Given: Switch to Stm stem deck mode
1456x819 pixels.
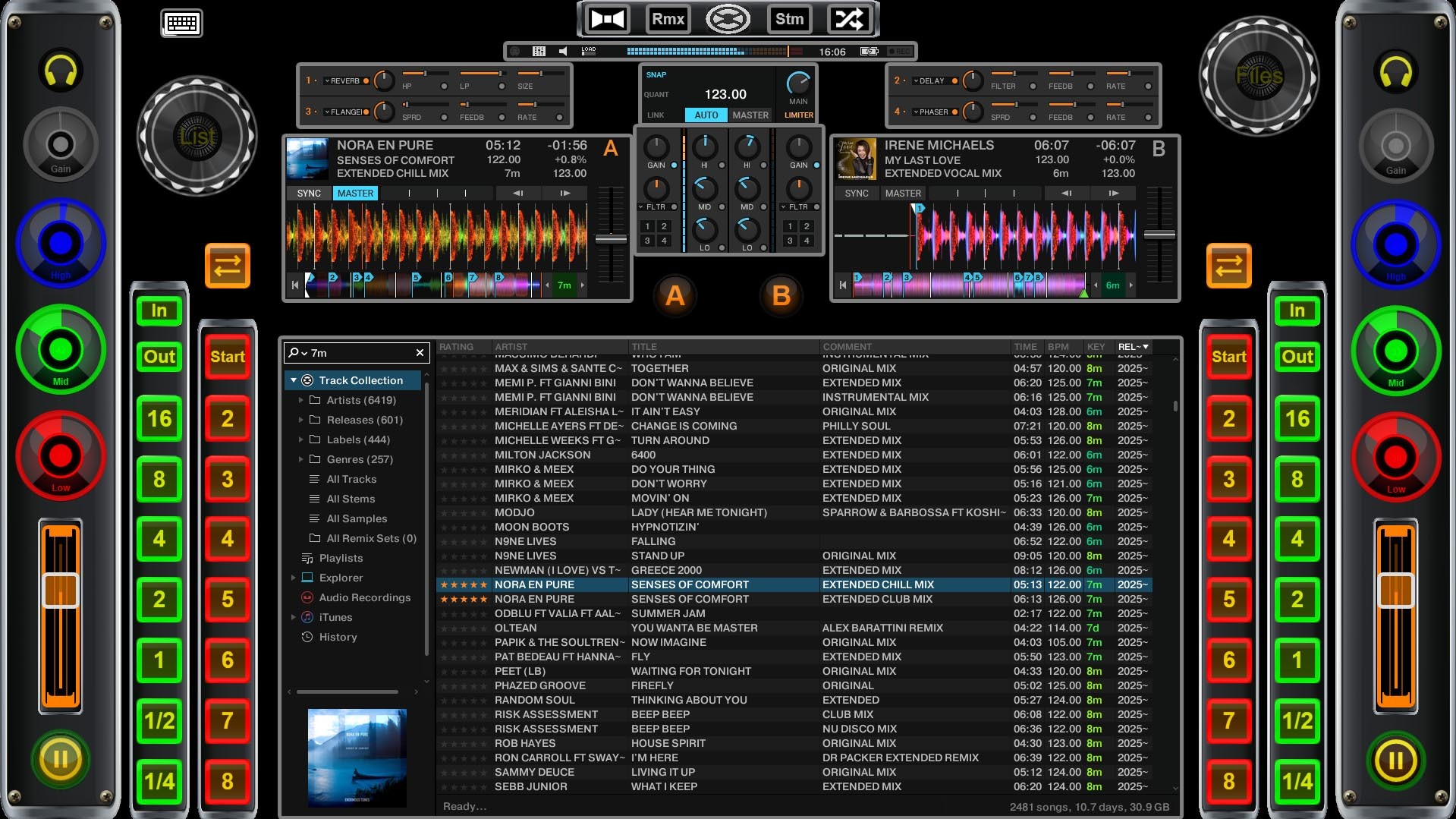Looking at the screenshot, I should coord(789,19).
